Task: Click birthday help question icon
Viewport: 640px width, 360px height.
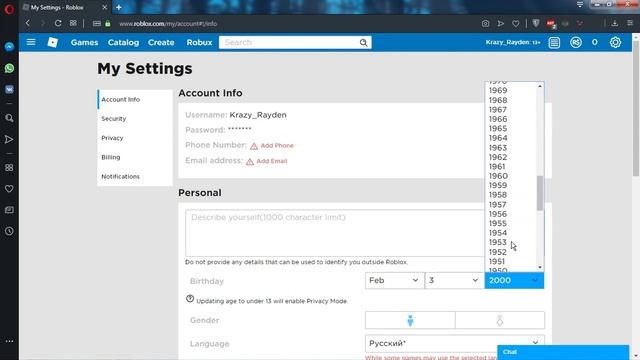Action: pyautogui.click(x=190, y=299)
